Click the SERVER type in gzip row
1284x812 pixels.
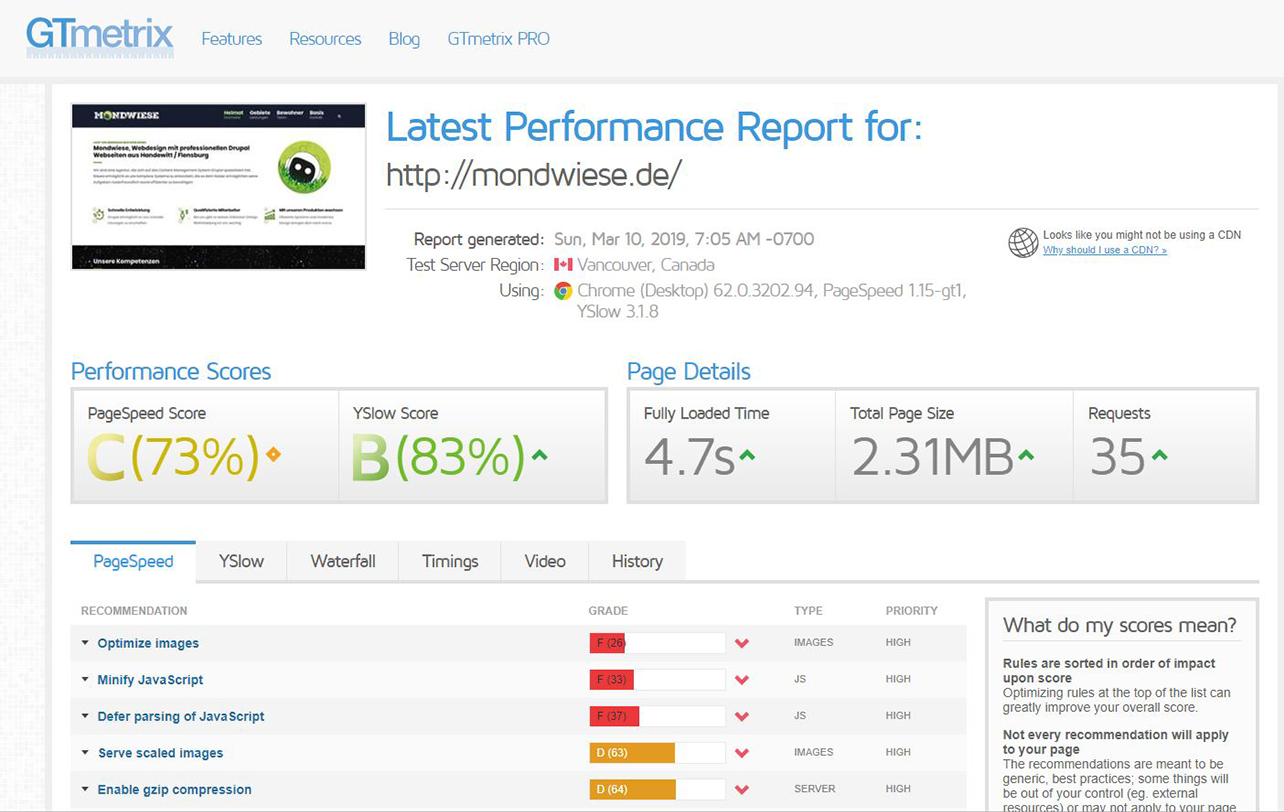coord(815,789)
